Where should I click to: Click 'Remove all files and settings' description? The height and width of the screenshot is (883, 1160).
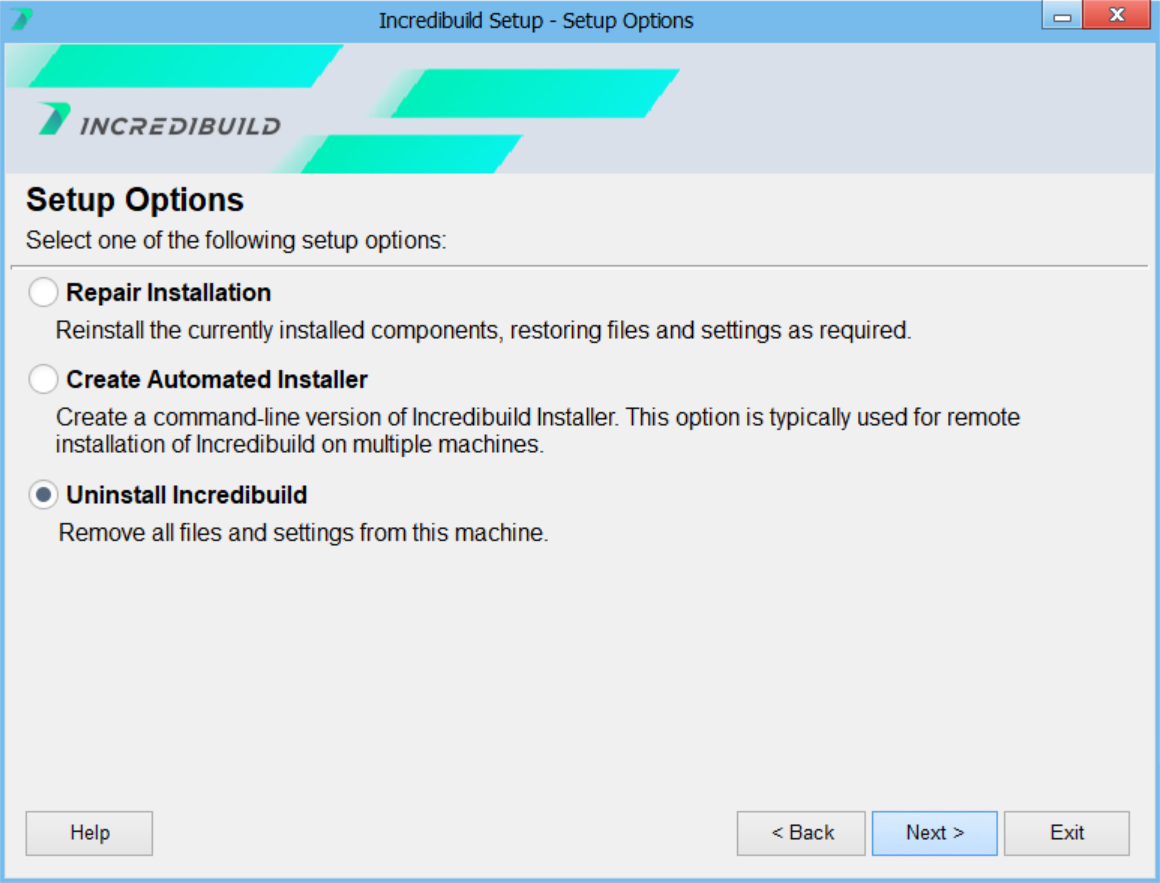[303, 533]
